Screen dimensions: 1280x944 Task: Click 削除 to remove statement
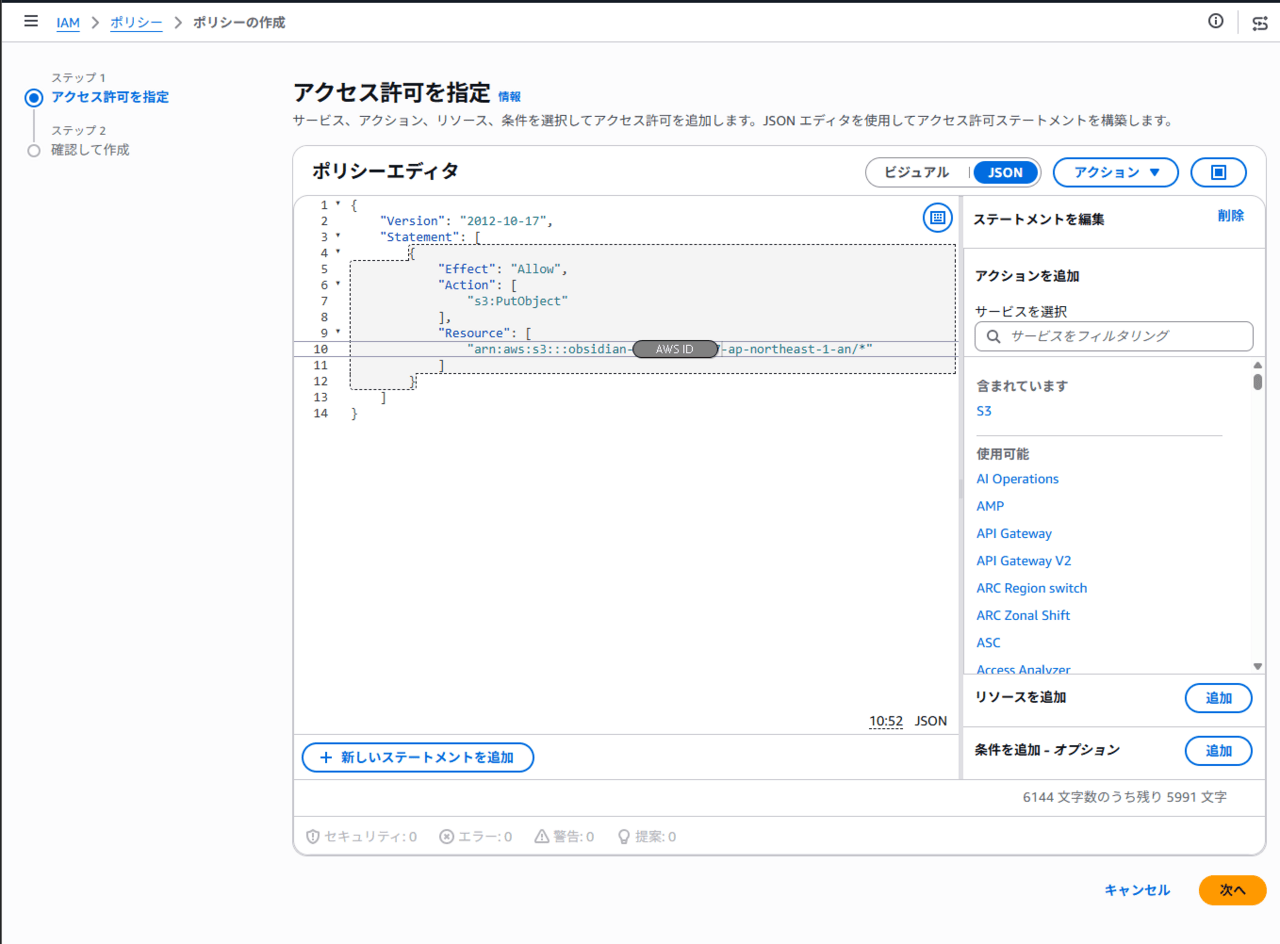1231,216
